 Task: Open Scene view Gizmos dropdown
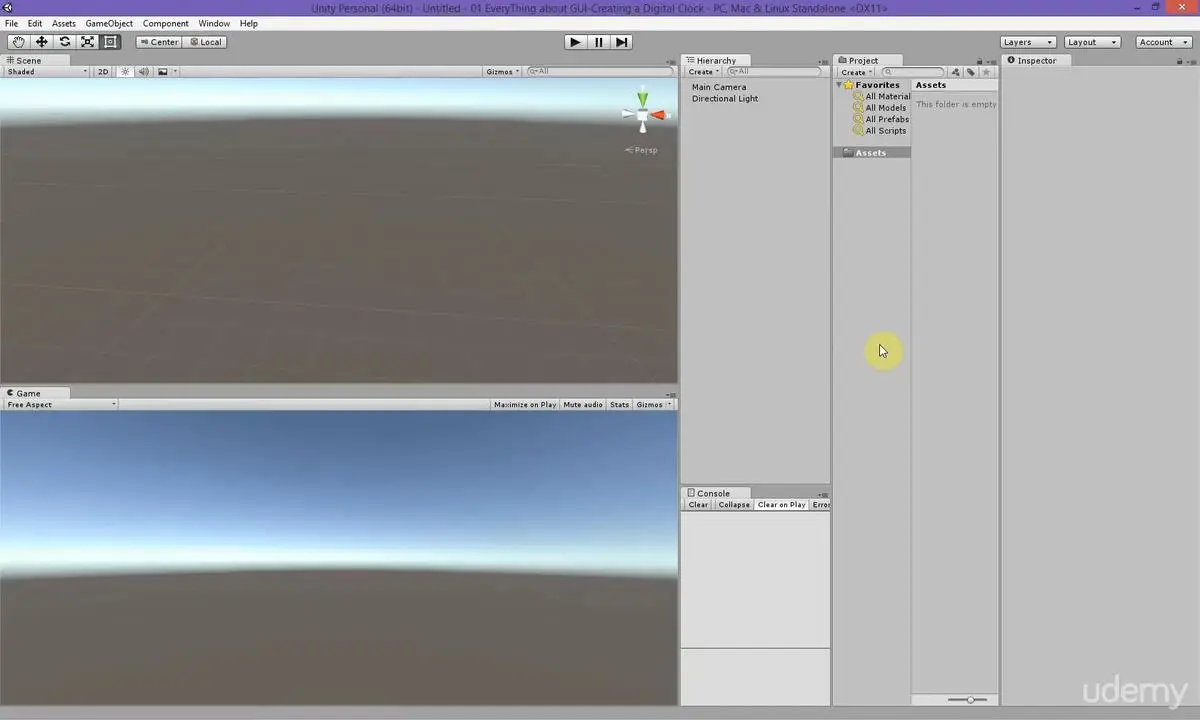502,72
